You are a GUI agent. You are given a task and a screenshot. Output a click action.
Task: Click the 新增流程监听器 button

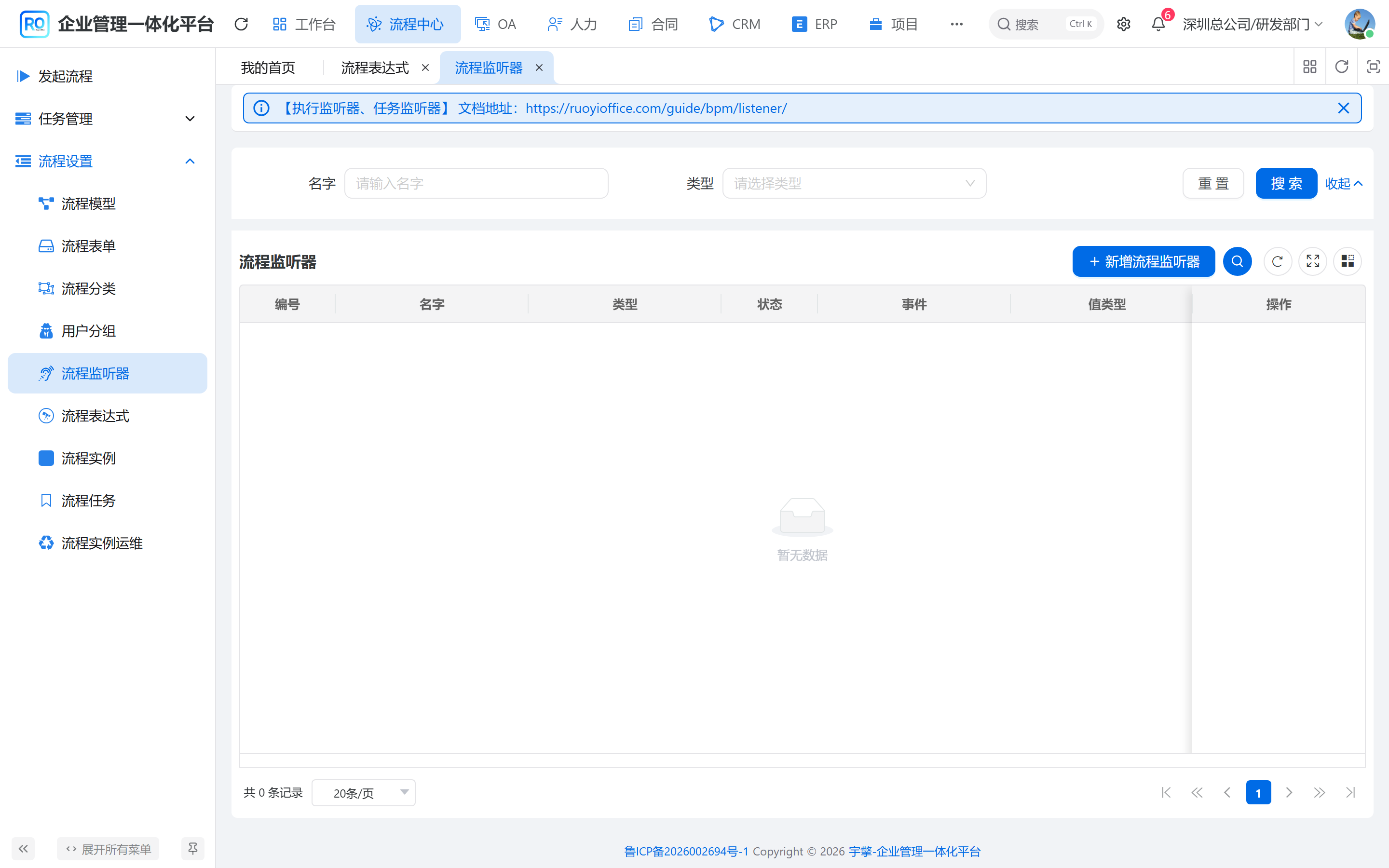coord(1144,261)
